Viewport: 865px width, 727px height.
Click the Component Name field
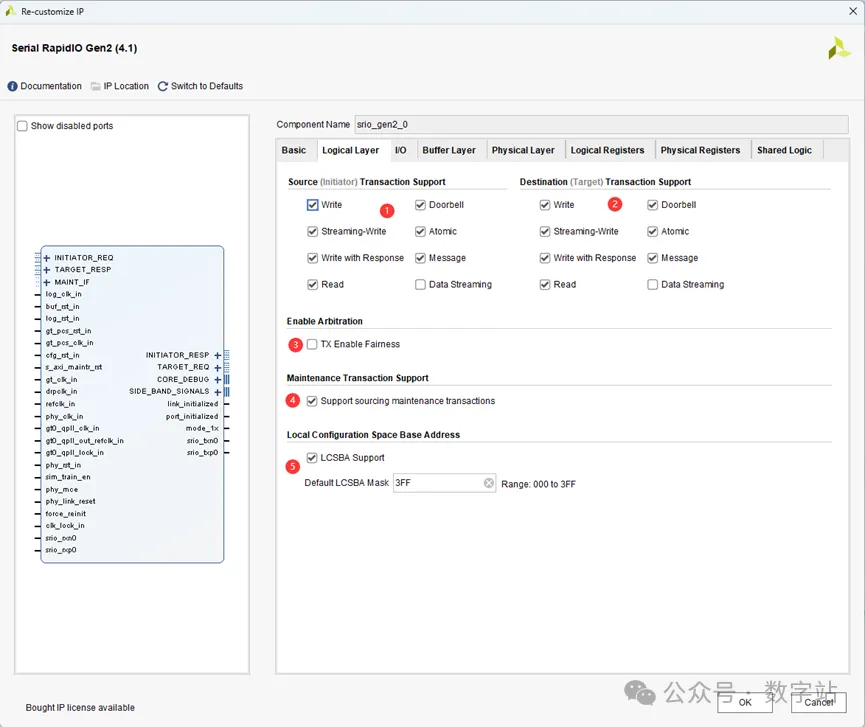pos(601,125)
